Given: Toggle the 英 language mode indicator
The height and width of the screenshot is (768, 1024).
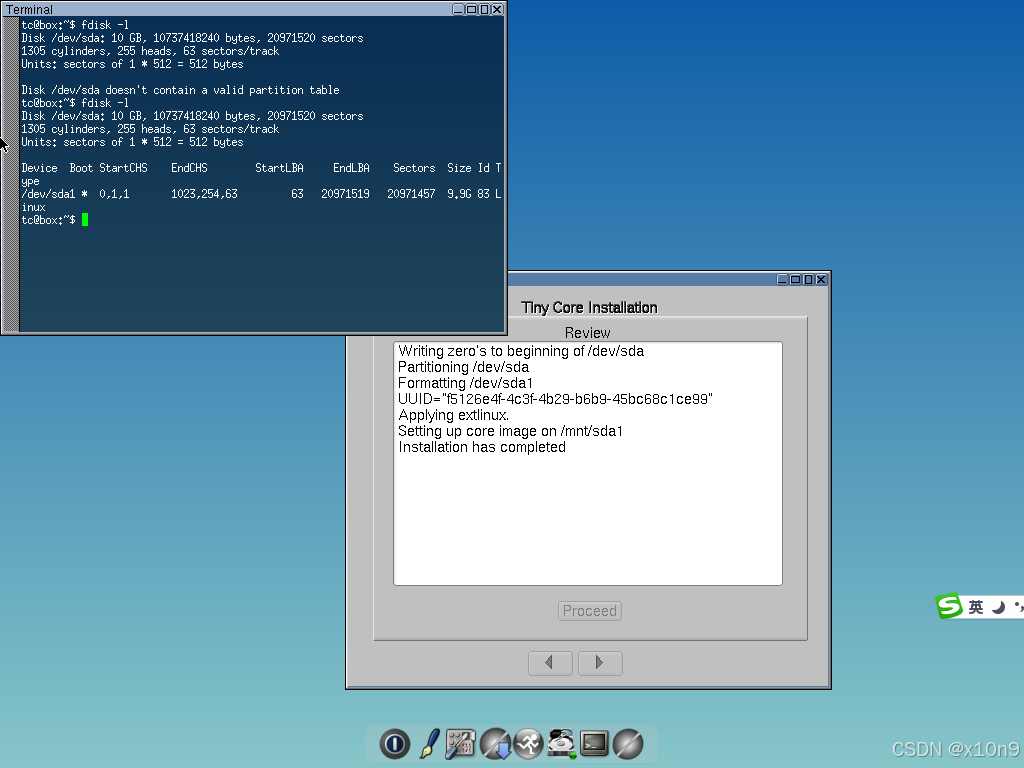Looking at the screenshot, I should coord(976,607).
